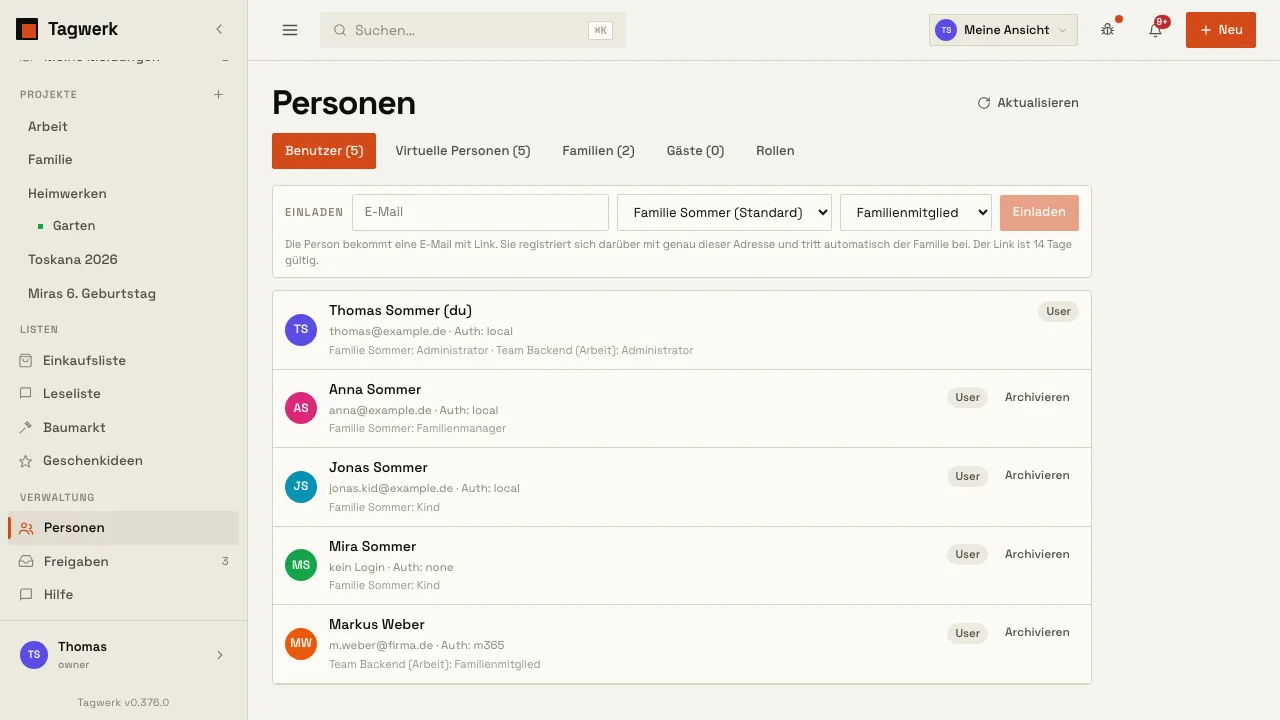Toggle the hamburger menu icon
Viewport: 1280px width, 720px height.
pos(290,30)
